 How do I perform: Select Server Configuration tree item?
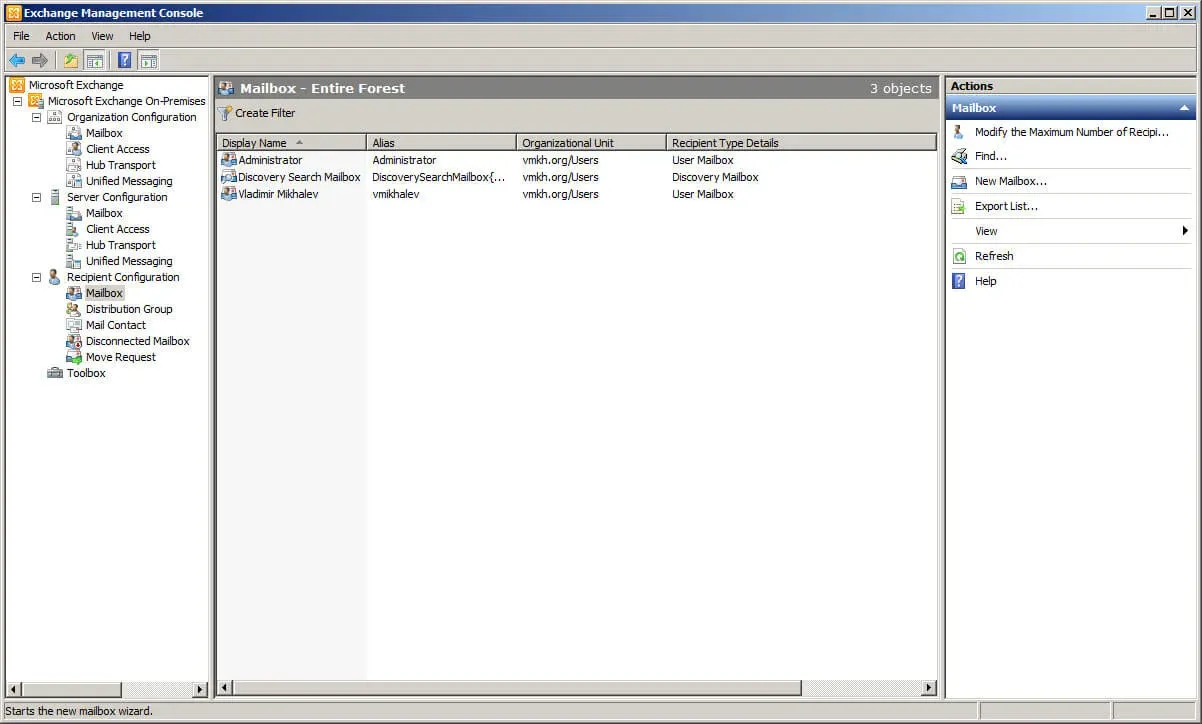click(x=117, y=197)
